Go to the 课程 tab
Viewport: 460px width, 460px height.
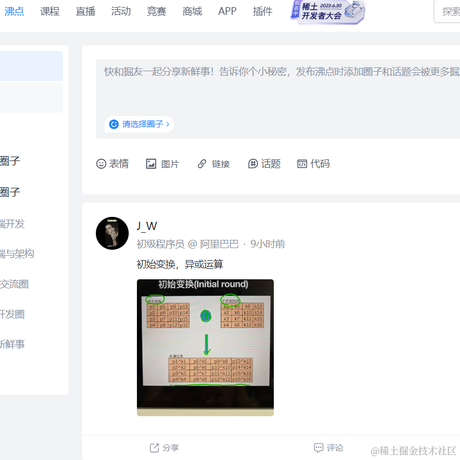[x=50, y=11]
